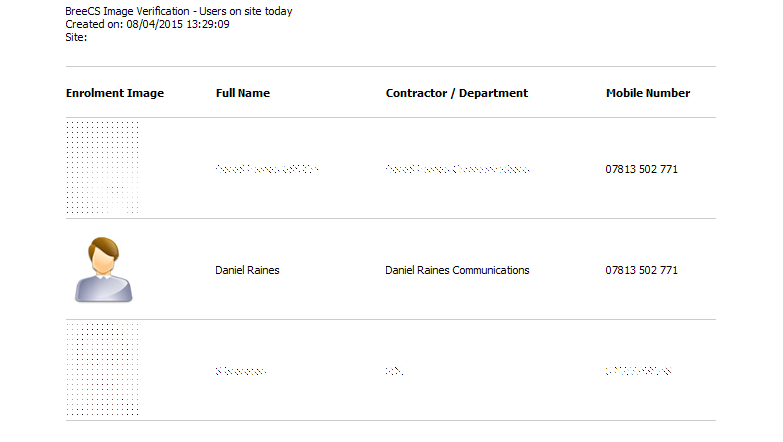Click the "Mobile Number" column header
783x442 pixels.
coord(648,93)
